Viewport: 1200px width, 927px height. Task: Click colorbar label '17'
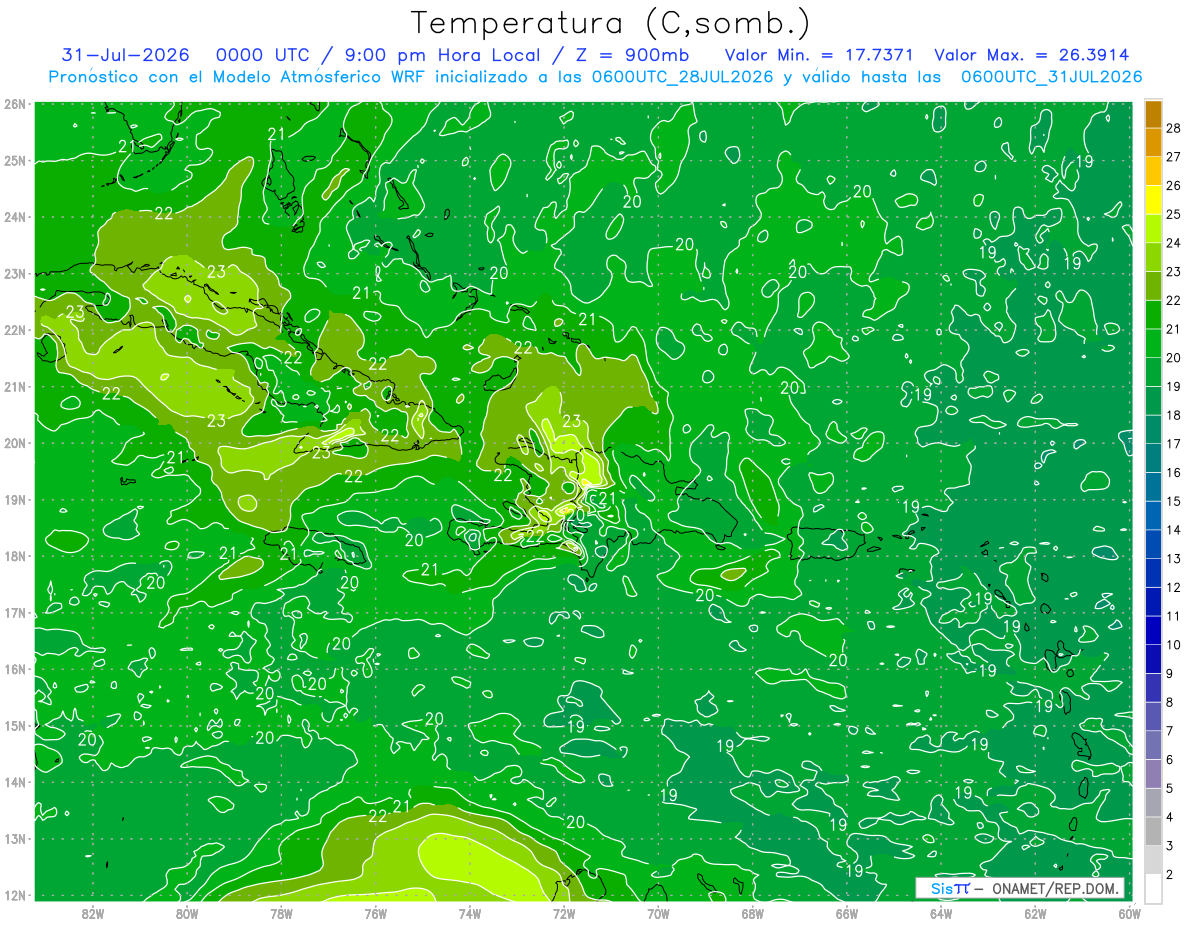[x=1173, y=444]
